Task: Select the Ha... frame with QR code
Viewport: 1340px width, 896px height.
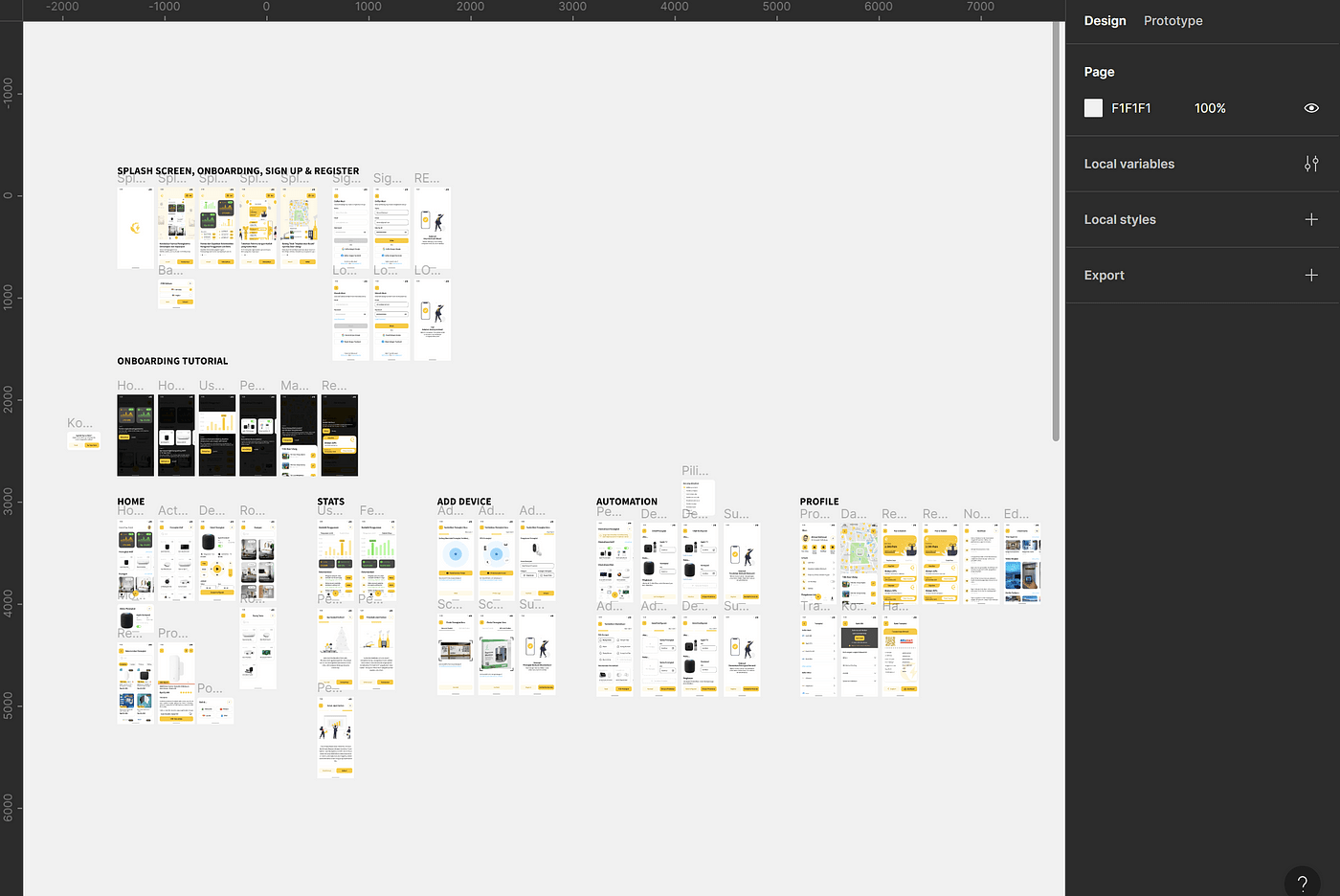Action: (901, 656)
